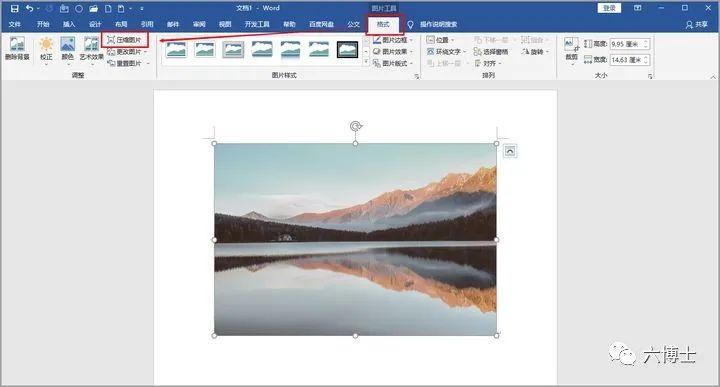
Task: Switch to 引用 references tab
Action: click(147, 24)
